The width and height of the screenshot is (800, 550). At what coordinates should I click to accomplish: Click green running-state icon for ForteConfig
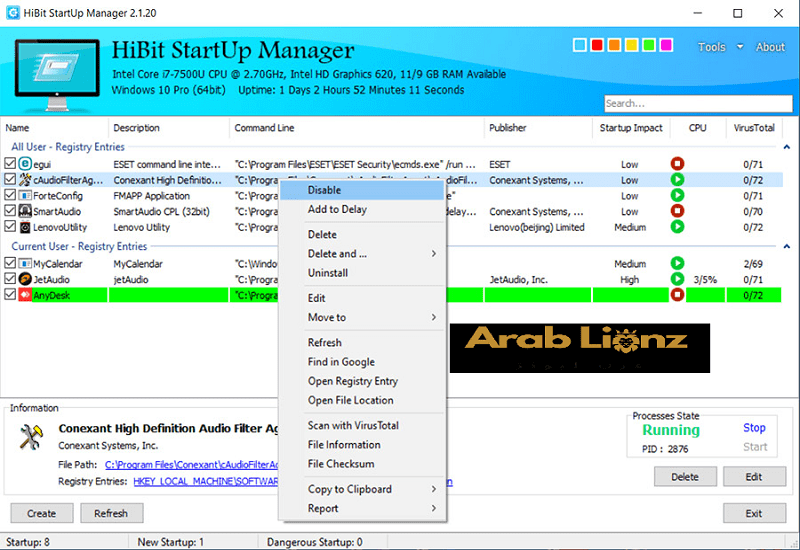pyautogui.click(x=677, y=195)
